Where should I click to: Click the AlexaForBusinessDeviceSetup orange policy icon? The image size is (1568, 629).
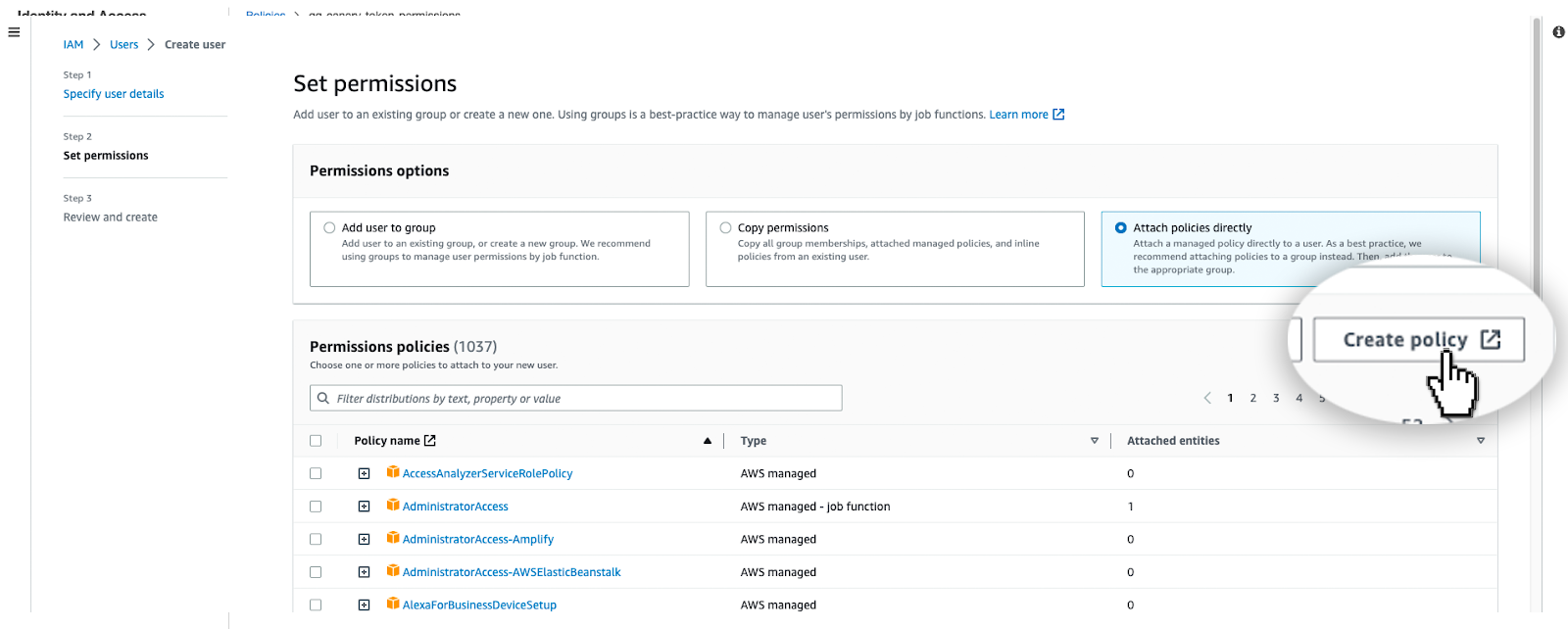(393, 604)
